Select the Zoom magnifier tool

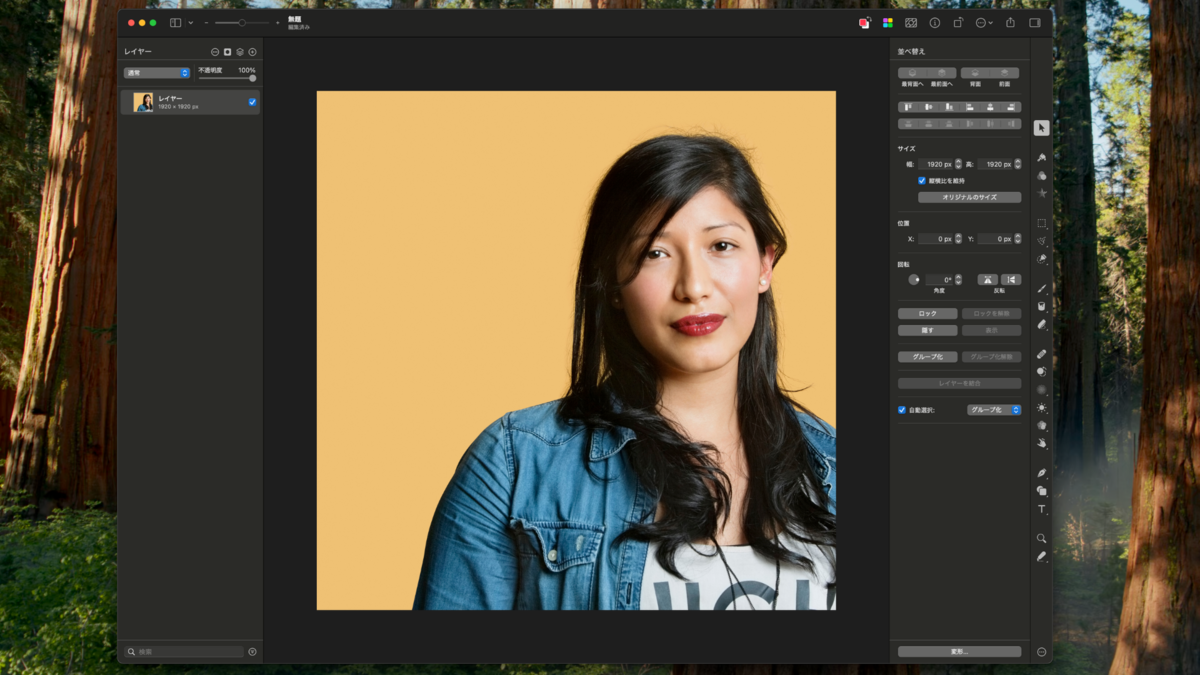pos(1041,538)
